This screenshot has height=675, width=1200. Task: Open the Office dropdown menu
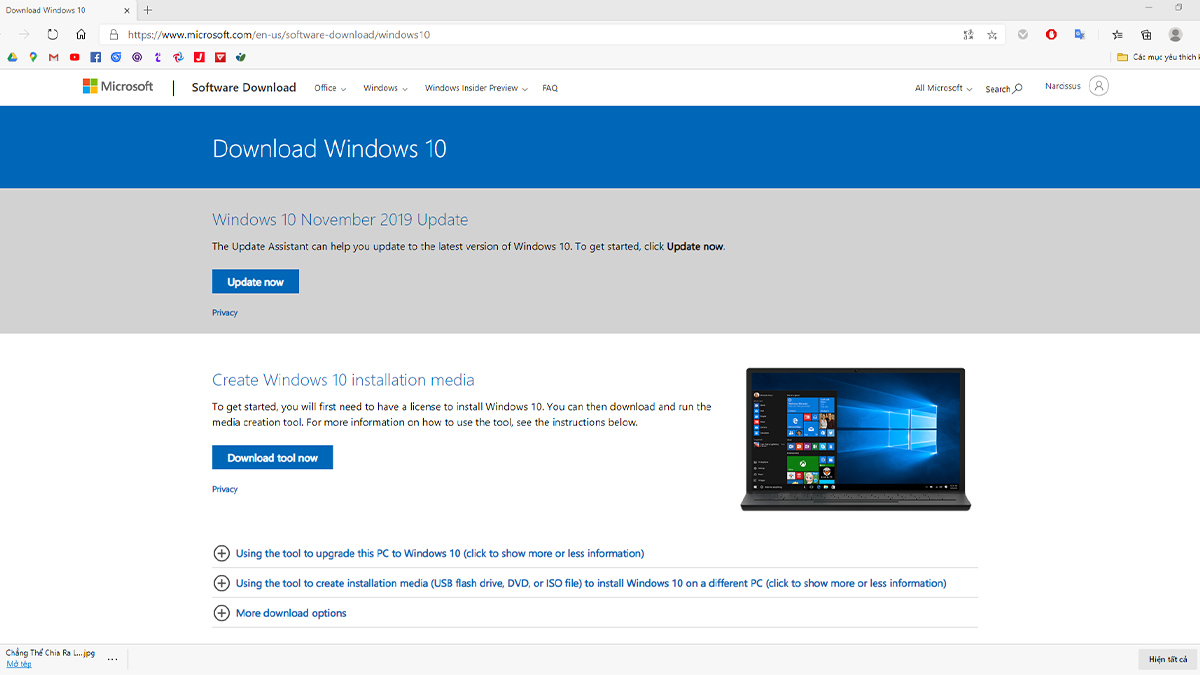330,88
